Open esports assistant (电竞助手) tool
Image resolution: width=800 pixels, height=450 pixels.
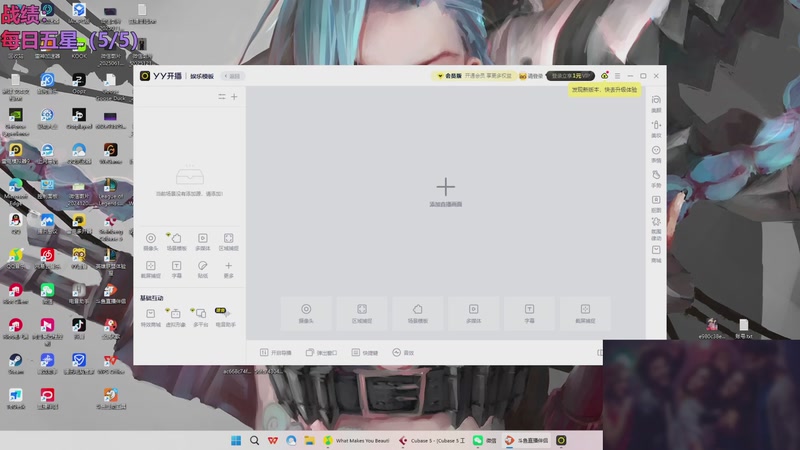tap(225, 317)
